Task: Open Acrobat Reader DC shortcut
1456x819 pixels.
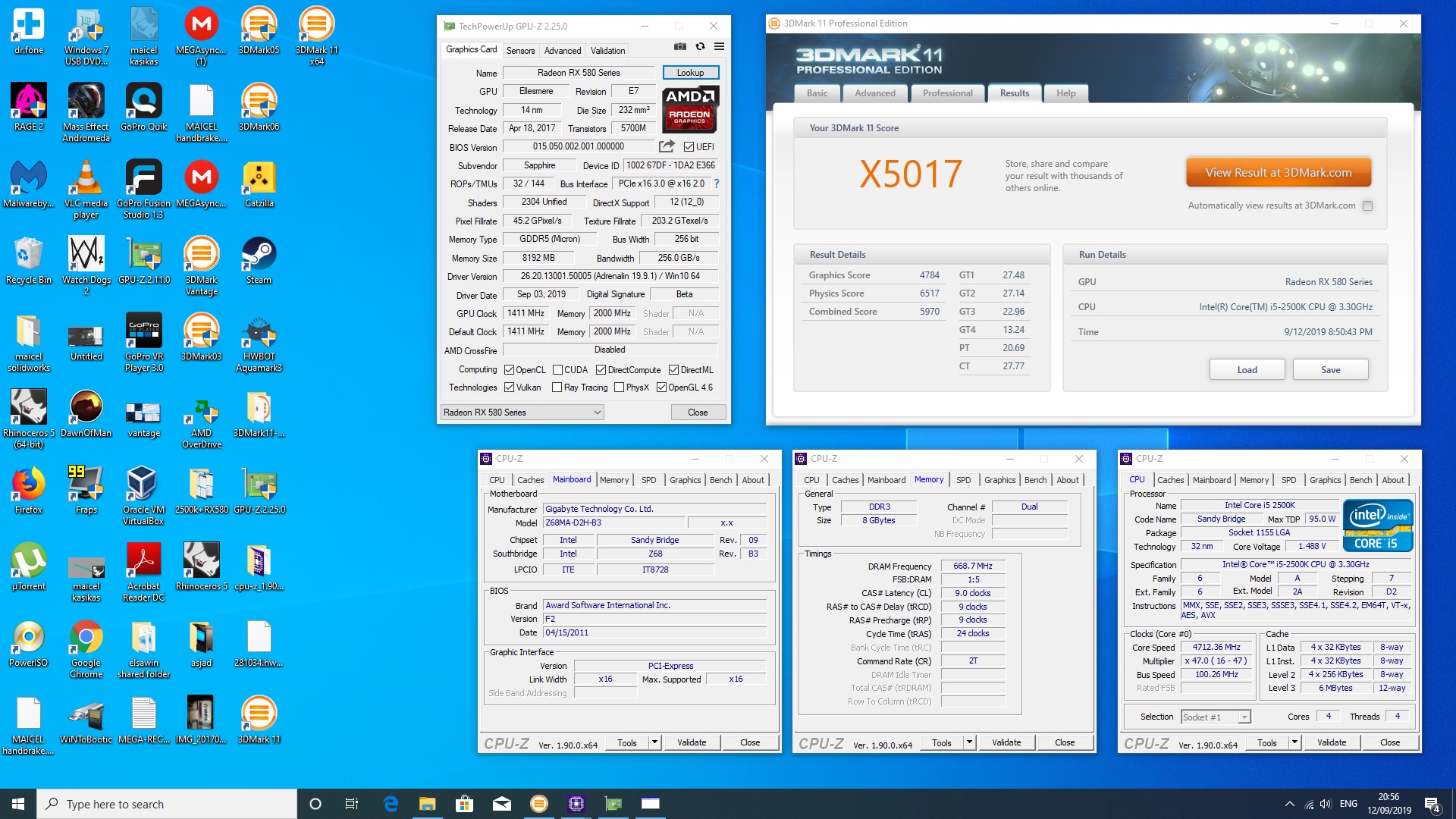Action: click(x=143, y=572)
